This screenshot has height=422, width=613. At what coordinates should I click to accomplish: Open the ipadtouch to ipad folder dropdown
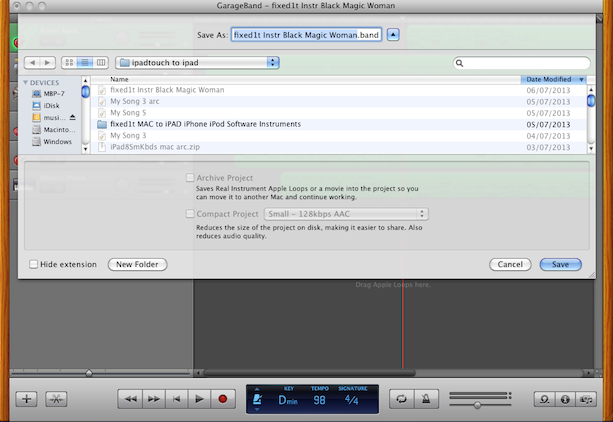197,63
